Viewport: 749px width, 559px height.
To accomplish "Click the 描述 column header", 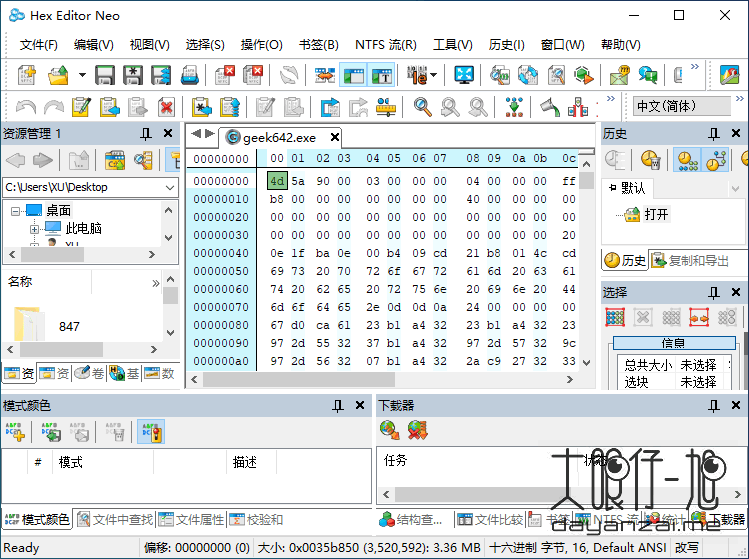I will [x=250, y=462].
